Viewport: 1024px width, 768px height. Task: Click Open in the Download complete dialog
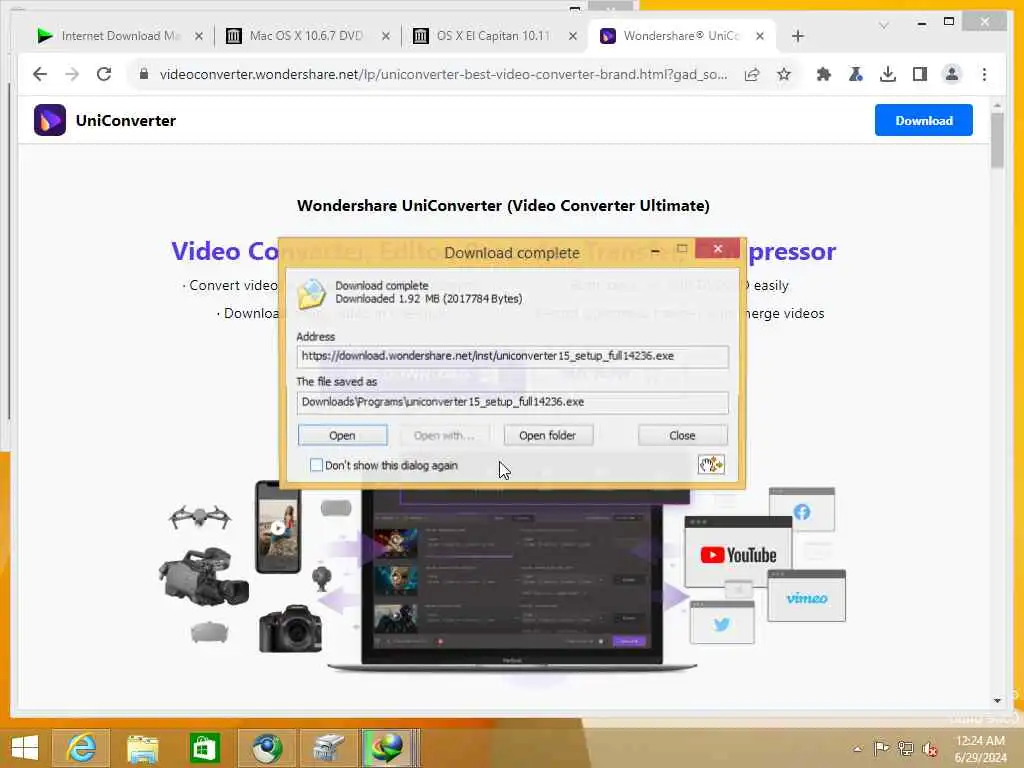pos(342,436)
